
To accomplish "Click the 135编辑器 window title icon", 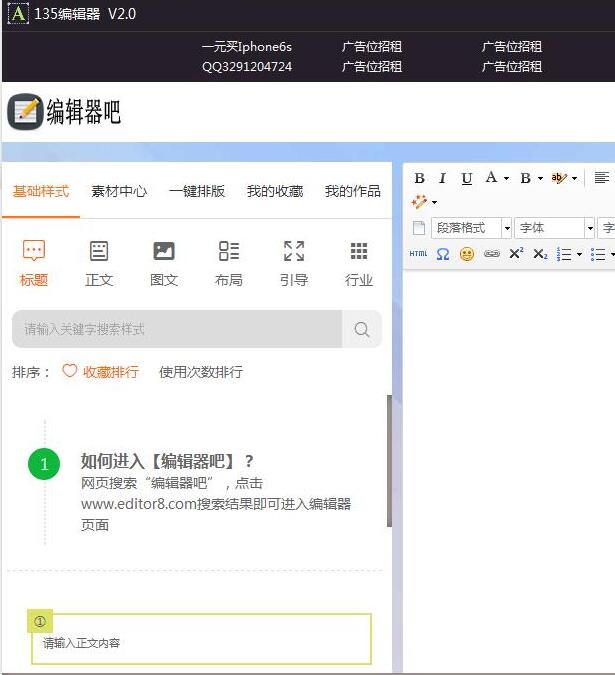I will tap(18, 14).
